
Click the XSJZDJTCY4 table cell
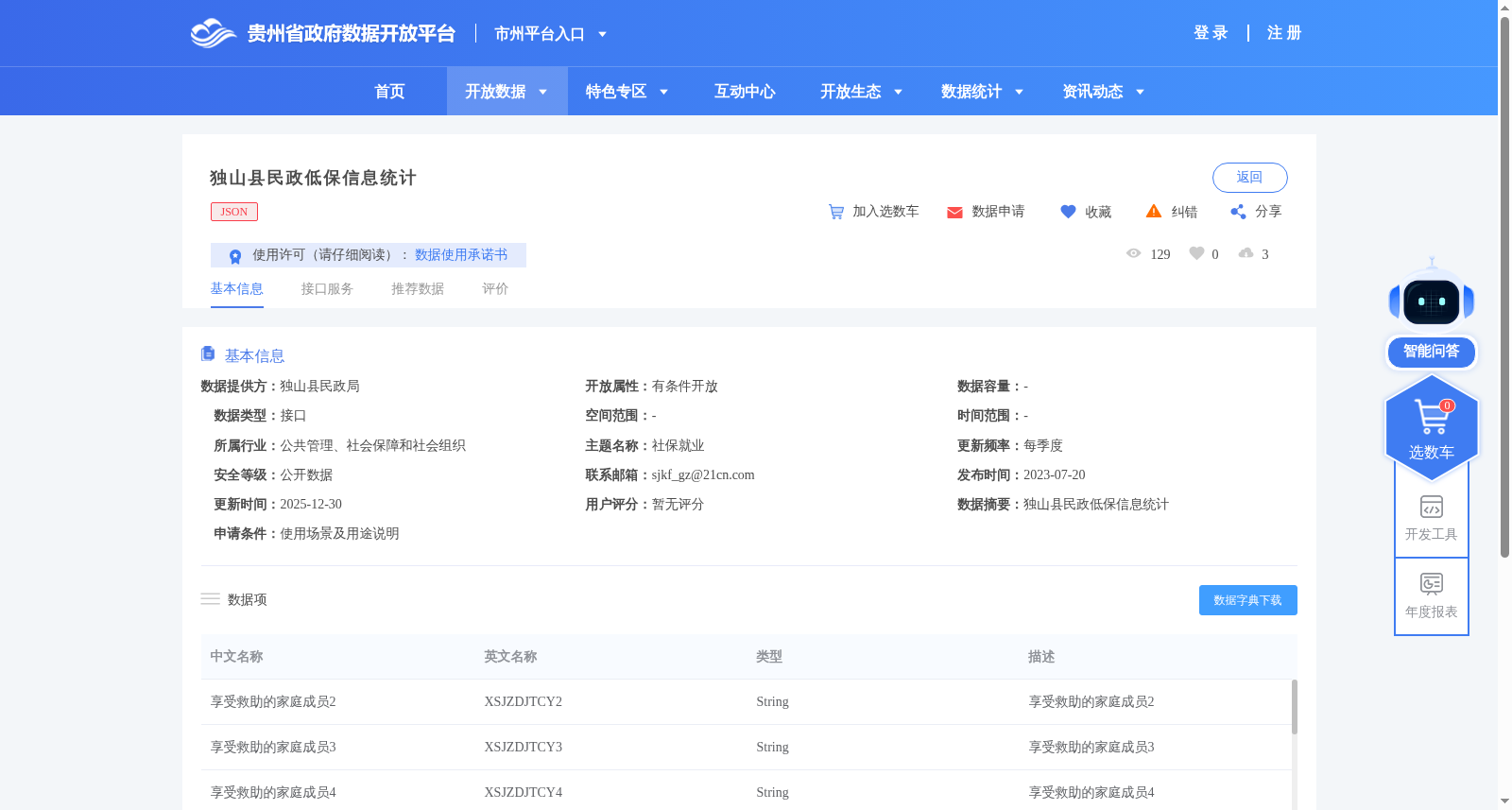tap(523, 792)
